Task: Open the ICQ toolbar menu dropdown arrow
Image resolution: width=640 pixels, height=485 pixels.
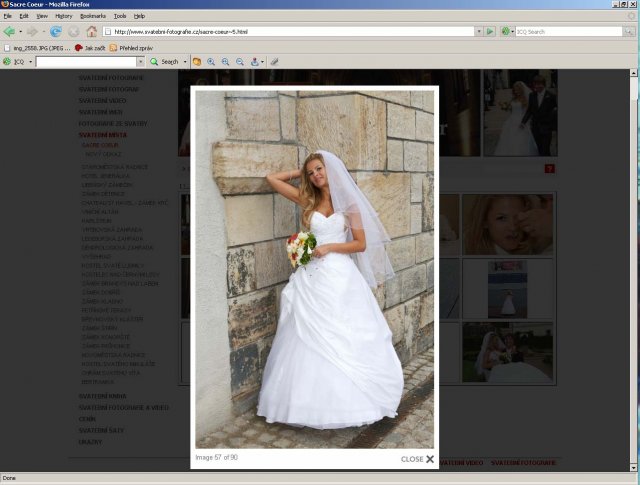Action: tap(30, 62)
